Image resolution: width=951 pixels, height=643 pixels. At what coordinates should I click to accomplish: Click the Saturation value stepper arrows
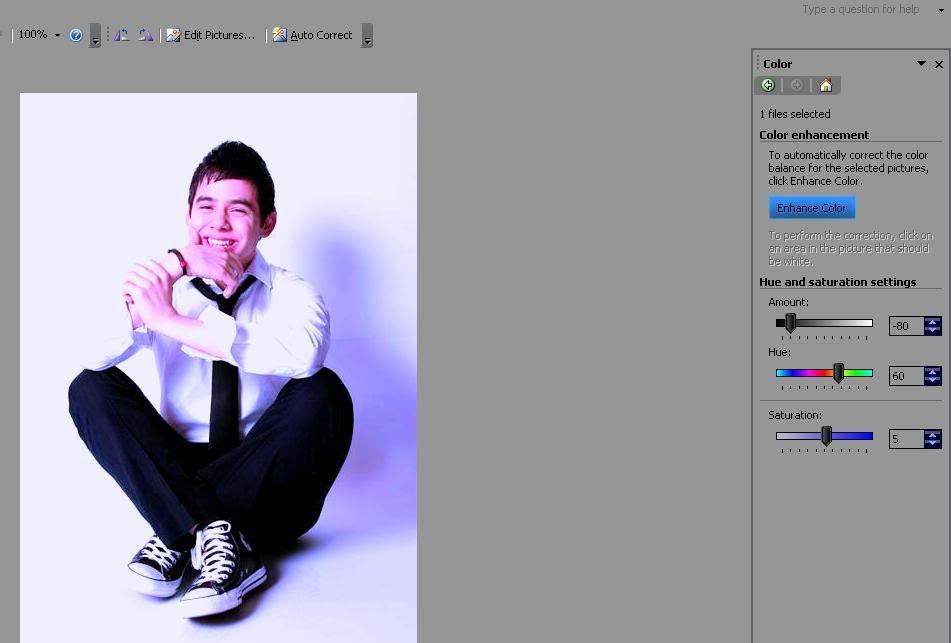point(933,439)
